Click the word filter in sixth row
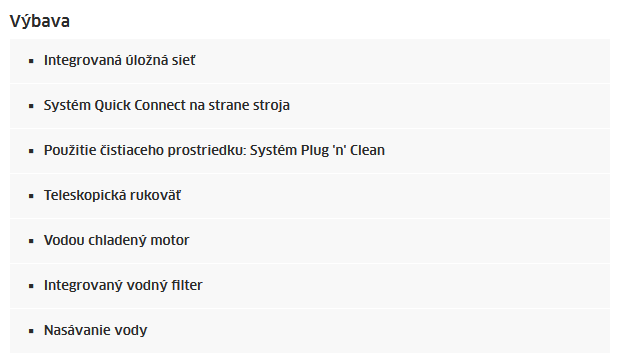The image size is (628, 364). (187, 285)
